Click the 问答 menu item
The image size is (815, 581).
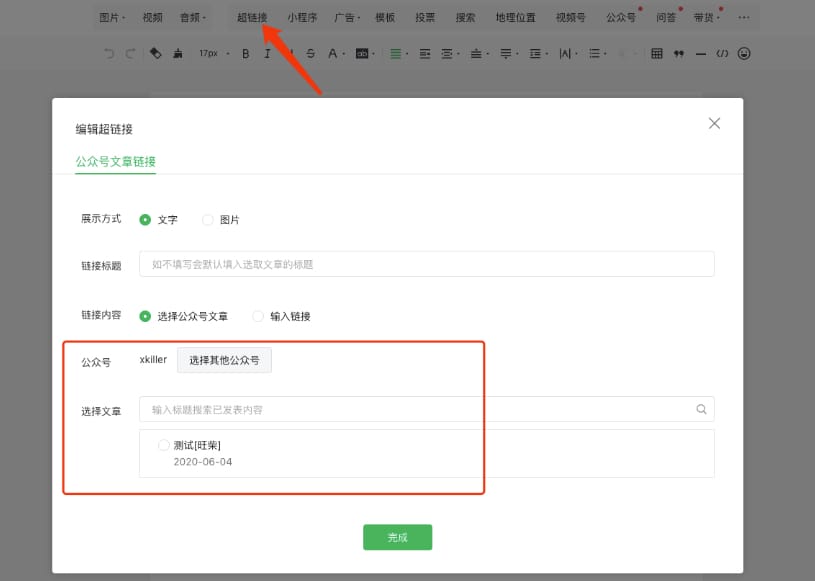[665, 17]
